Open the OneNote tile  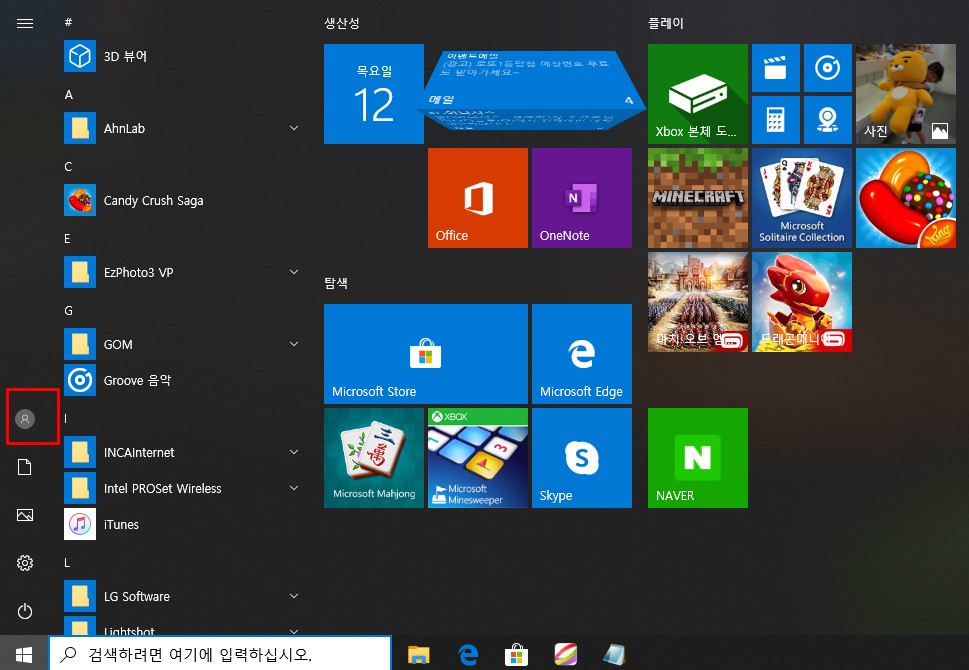point(582,198)
